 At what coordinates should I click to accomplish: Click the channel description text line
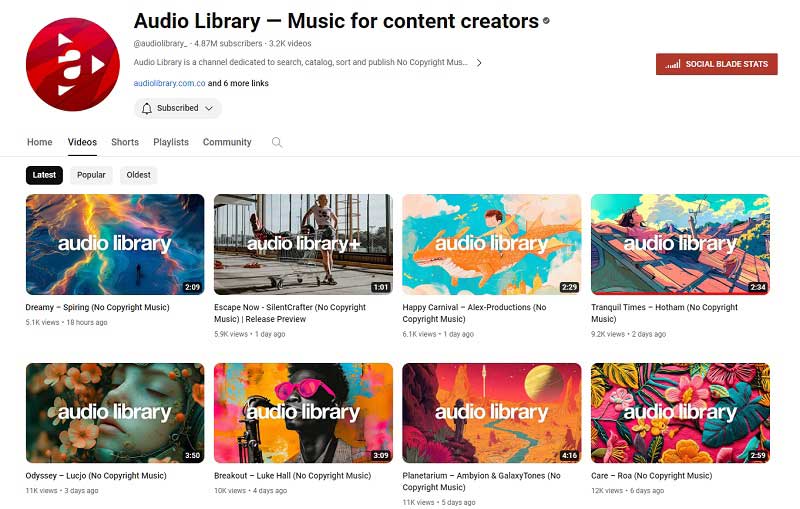301,62
